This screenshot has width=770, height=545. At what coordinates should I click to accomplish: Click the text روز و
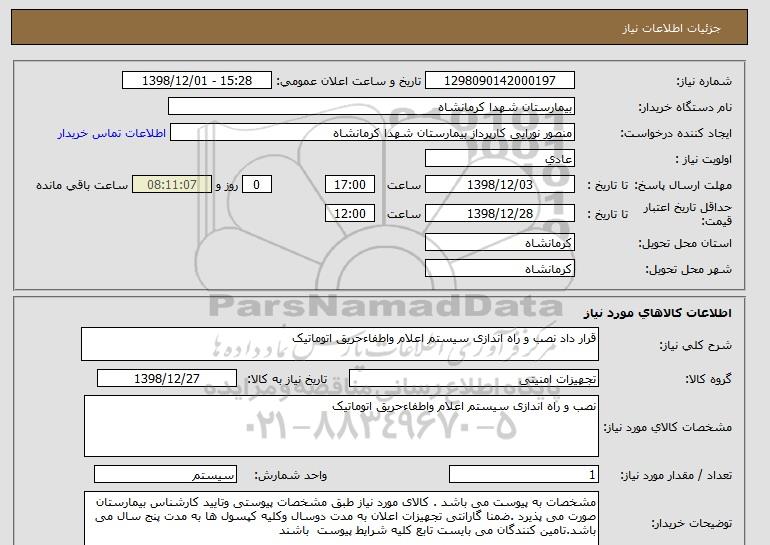[x=227, y=185]
